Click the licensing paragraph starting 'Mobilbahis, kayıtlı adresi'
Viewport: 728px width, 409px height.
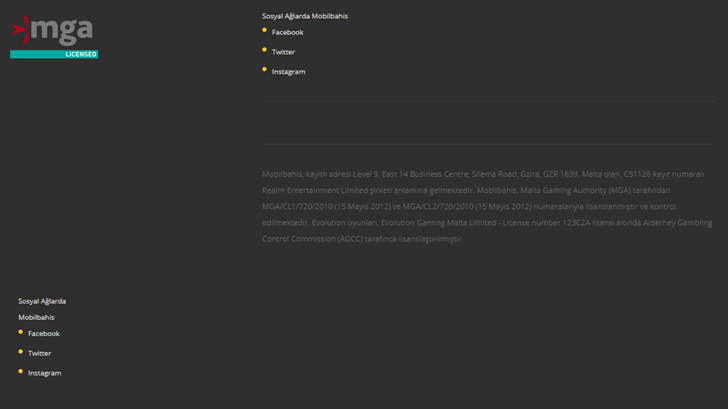[x=488, y=207]
